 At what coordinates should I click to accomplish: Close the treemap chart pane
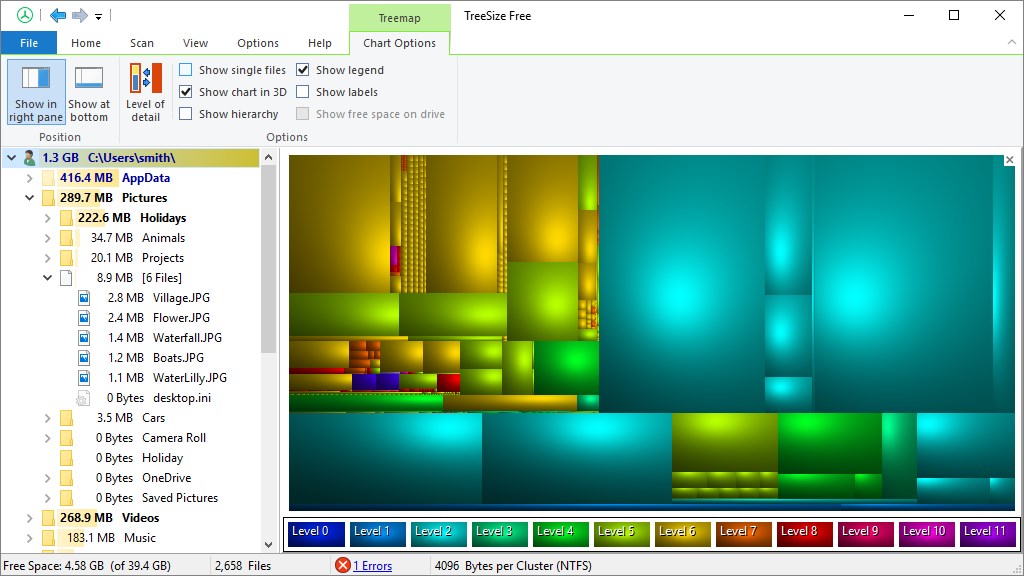[x=1009, y=160]
